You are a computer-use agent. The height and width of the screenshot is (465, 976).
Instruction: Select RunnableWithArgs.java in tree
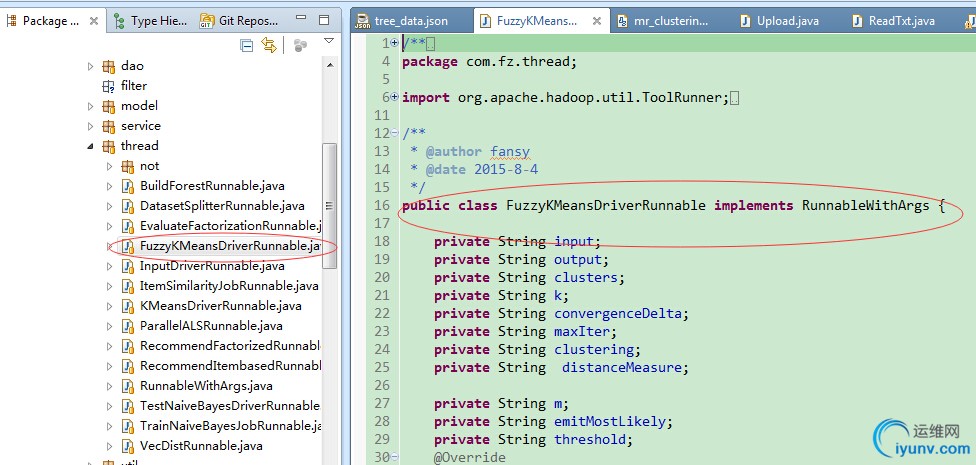(206, 386)
